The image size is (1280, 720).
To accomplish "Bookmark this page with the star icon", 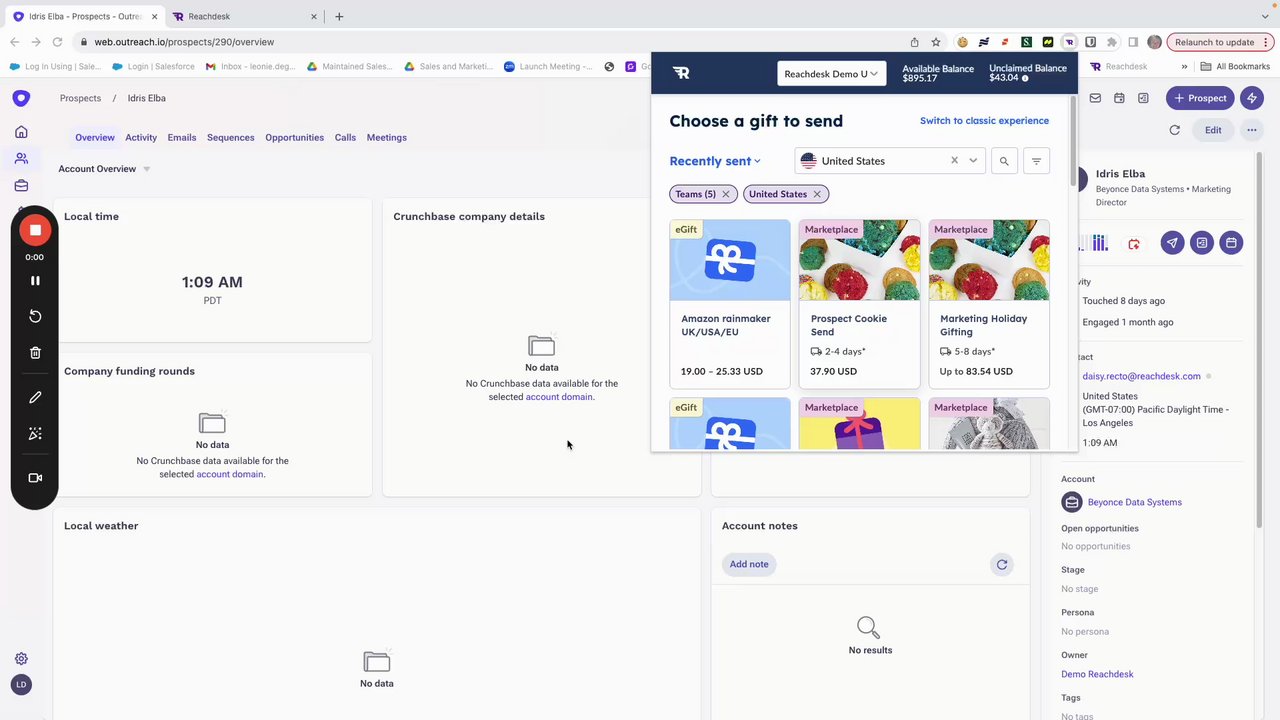I will tap(936, 42).
